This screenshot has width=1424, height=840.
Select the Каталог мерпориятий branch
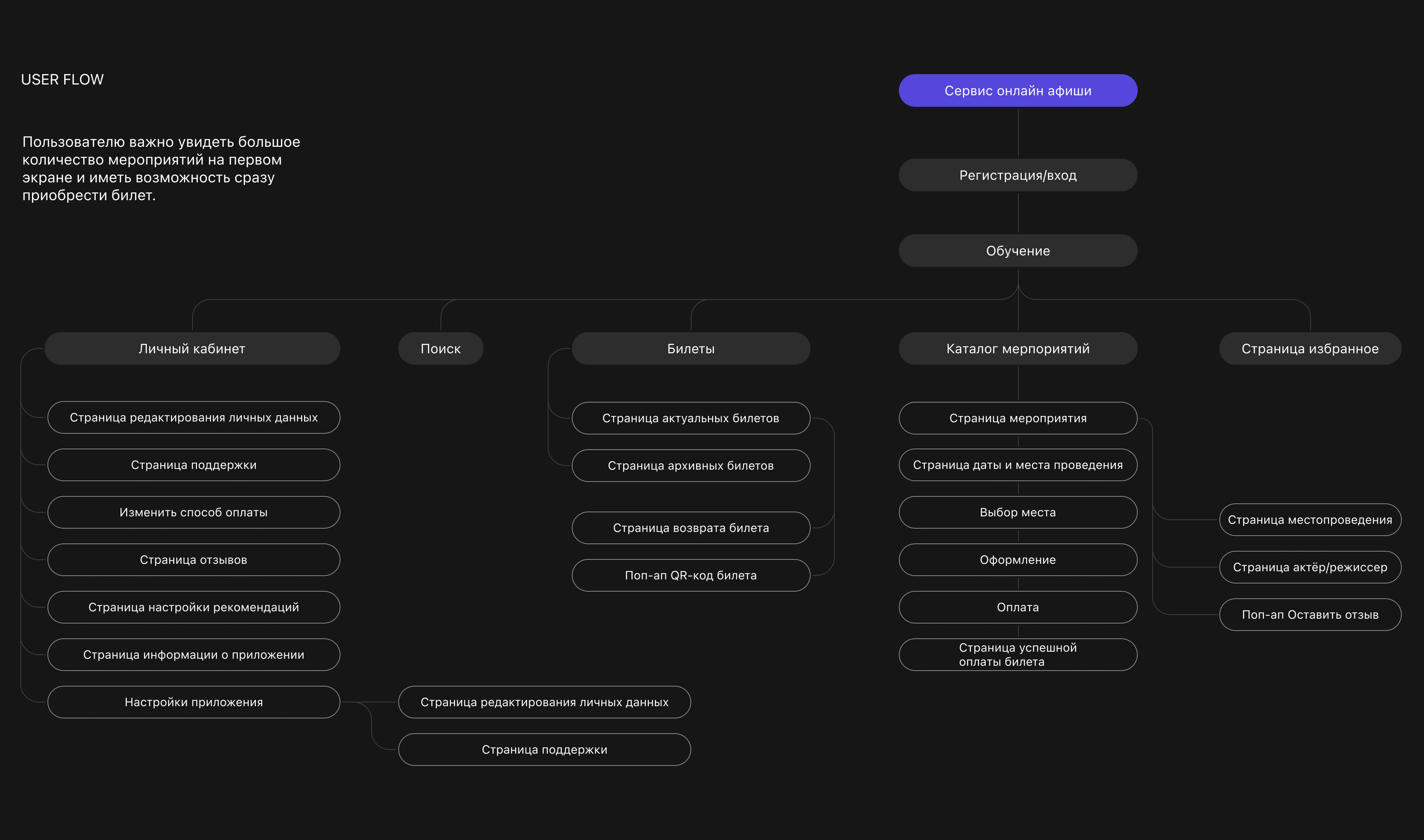point(1018,349)
